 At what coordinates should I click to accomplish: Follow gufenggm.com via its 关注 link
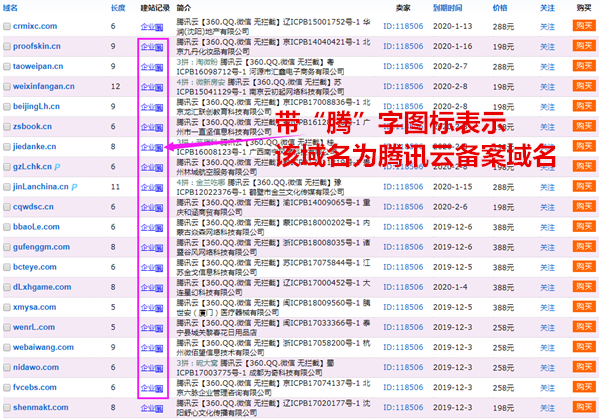[547, 248]
